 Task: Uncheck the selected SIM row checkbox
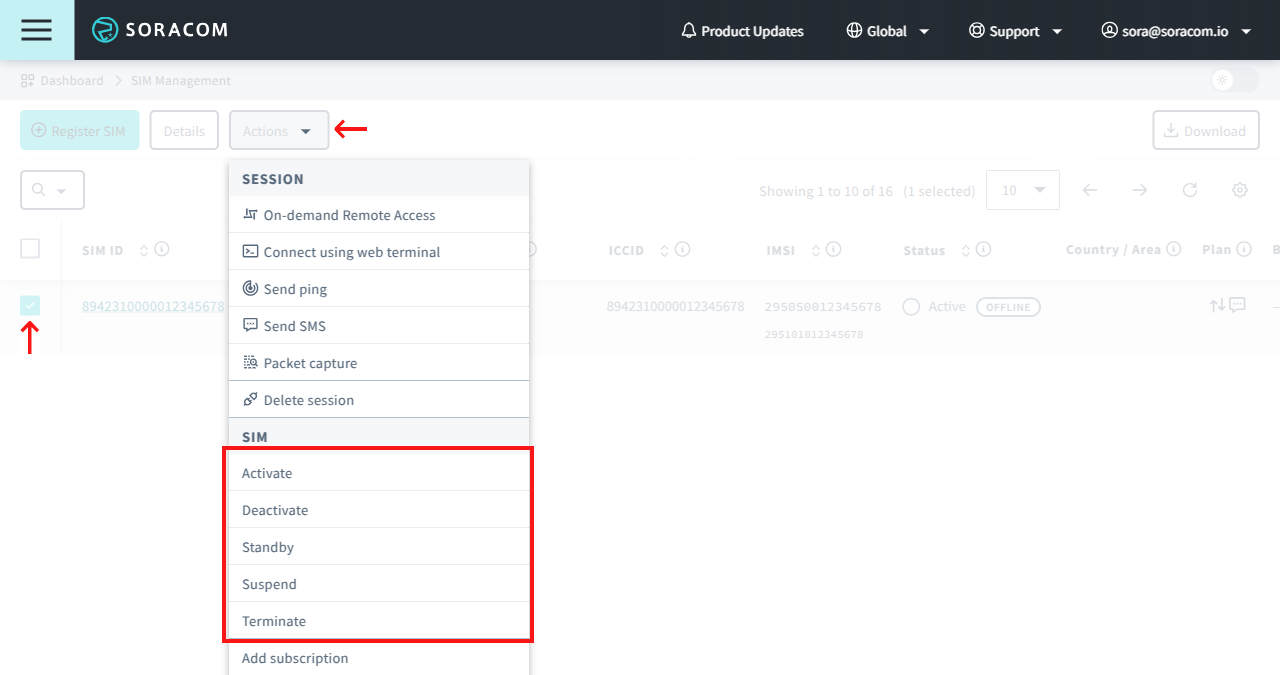pos(29,304)
